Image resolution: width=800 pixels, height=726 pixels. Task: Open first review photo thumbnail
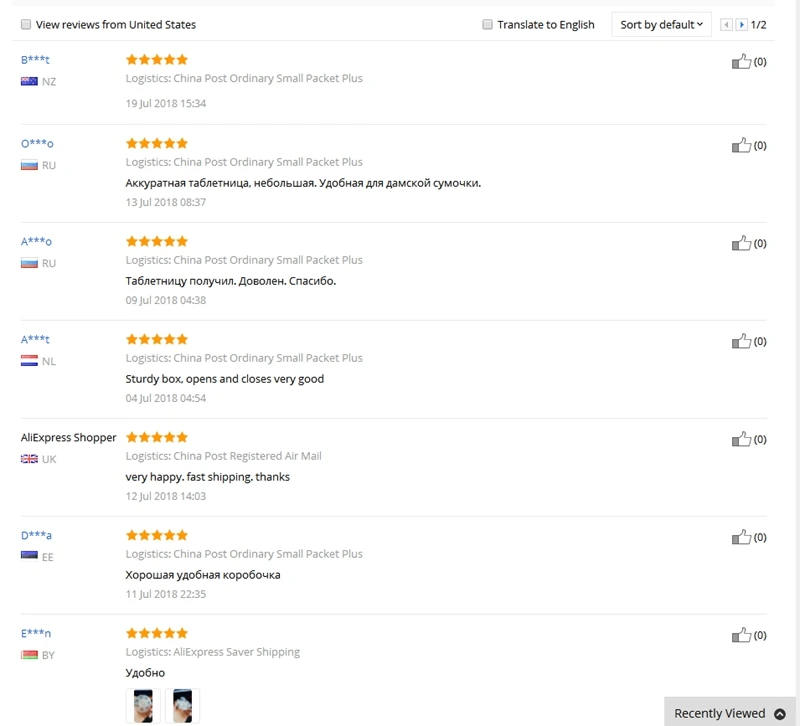coord(143,706)
